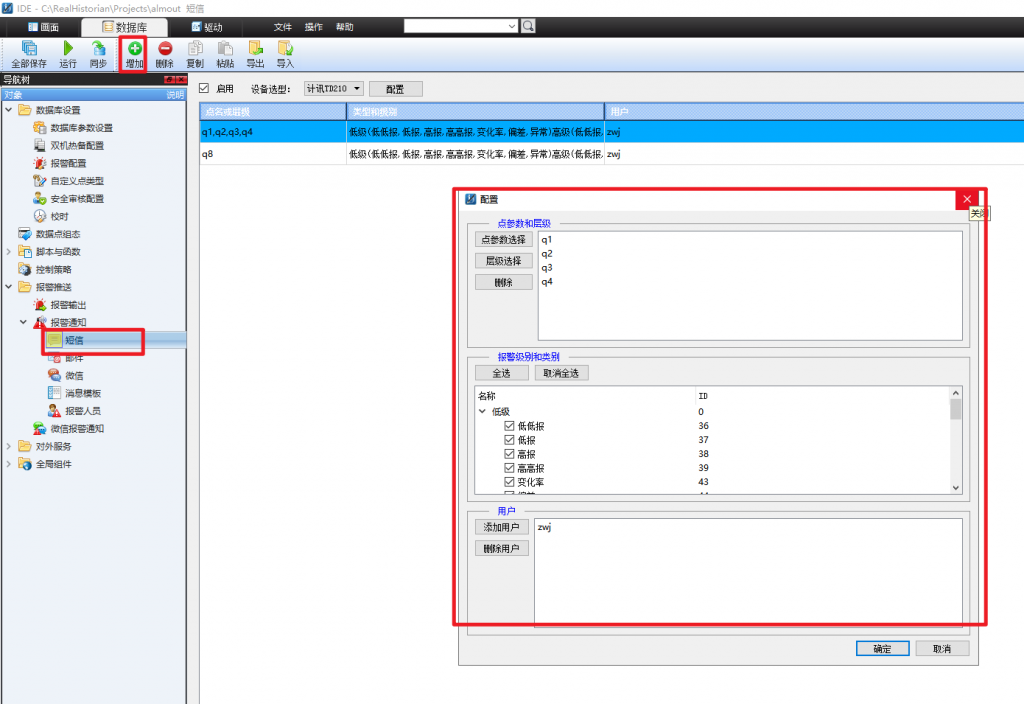Open 文件 menu
Image resolution: width=1024 pixels, height=704 pixels.
pyautogui.click(x=283, y=27)
